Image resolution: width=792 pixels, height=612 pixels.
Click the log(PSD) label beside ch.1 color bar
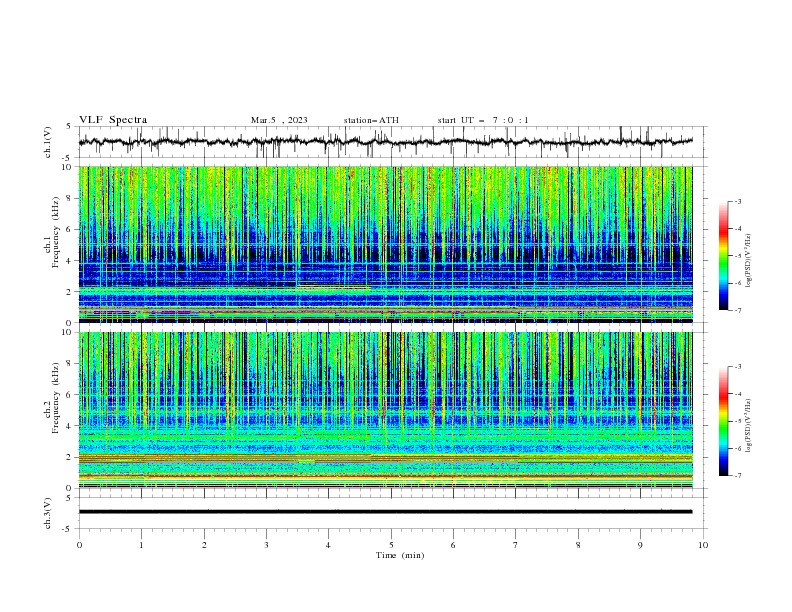click(748, 261)
